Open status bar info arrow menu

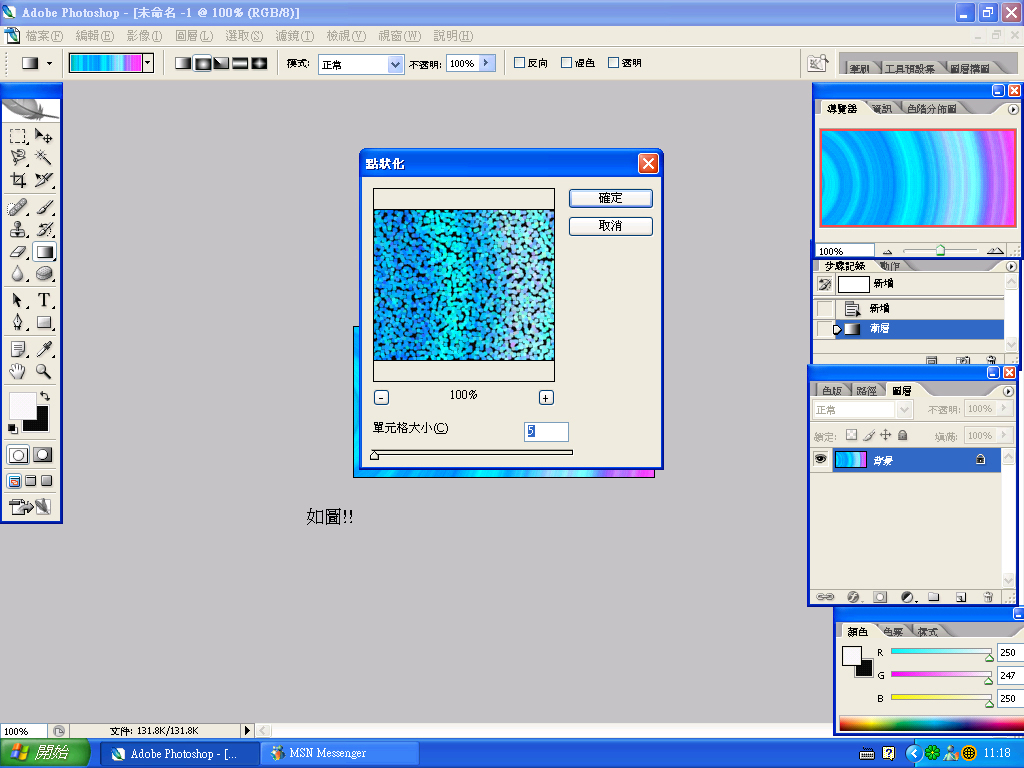point(247,730)
